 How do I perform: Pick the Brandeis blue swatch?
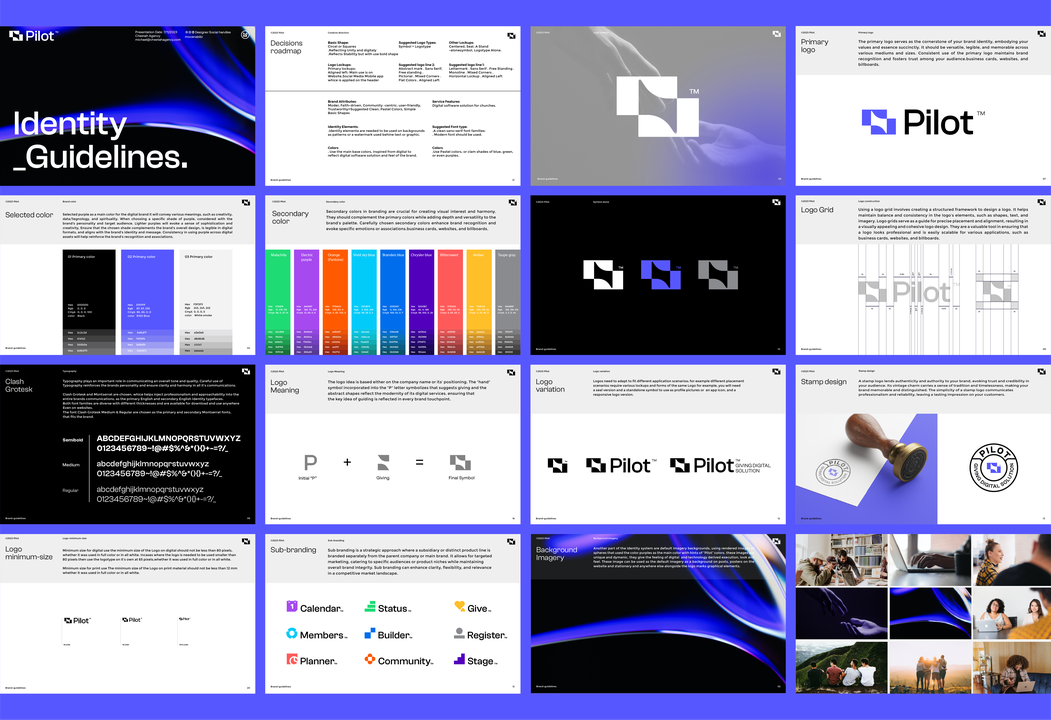(x=393, y=302)
